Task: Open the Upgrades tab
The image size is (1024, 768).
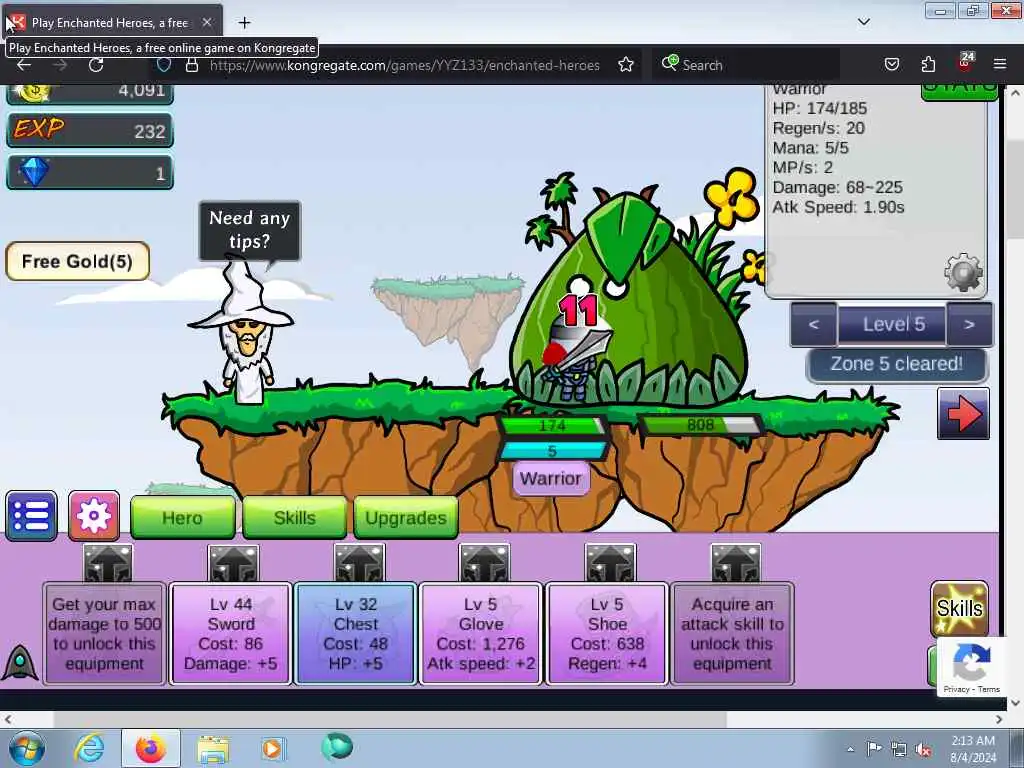Action: pos(406,518)
